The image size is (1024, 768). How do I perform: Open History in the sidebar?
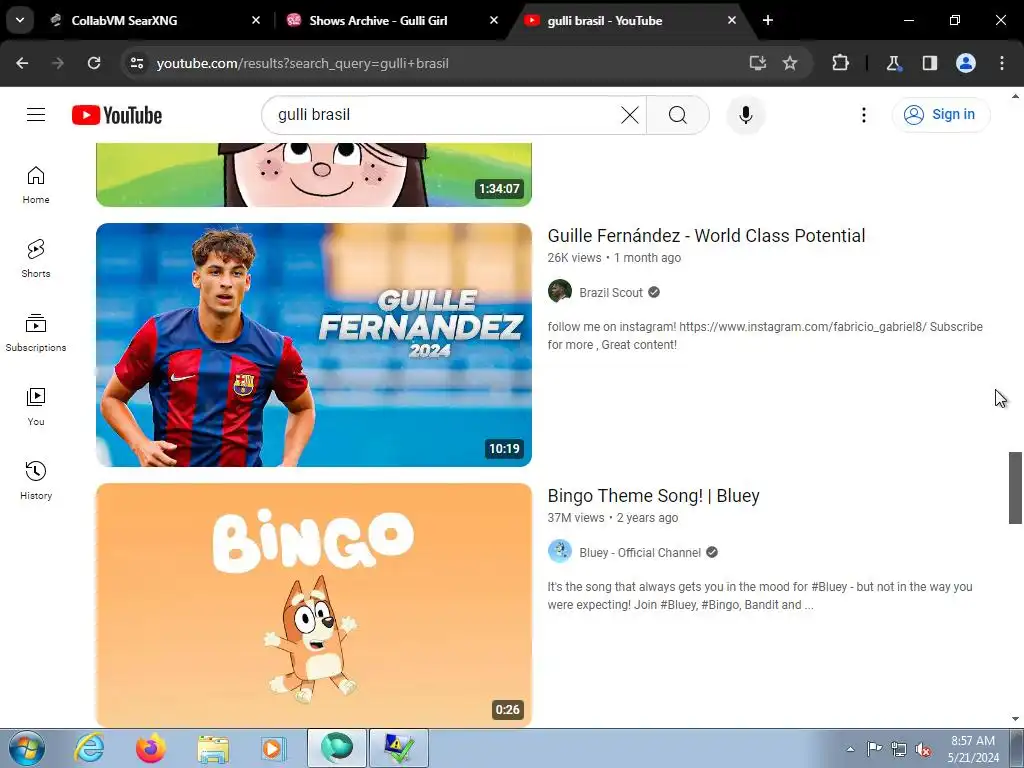[x=36, y=481]
